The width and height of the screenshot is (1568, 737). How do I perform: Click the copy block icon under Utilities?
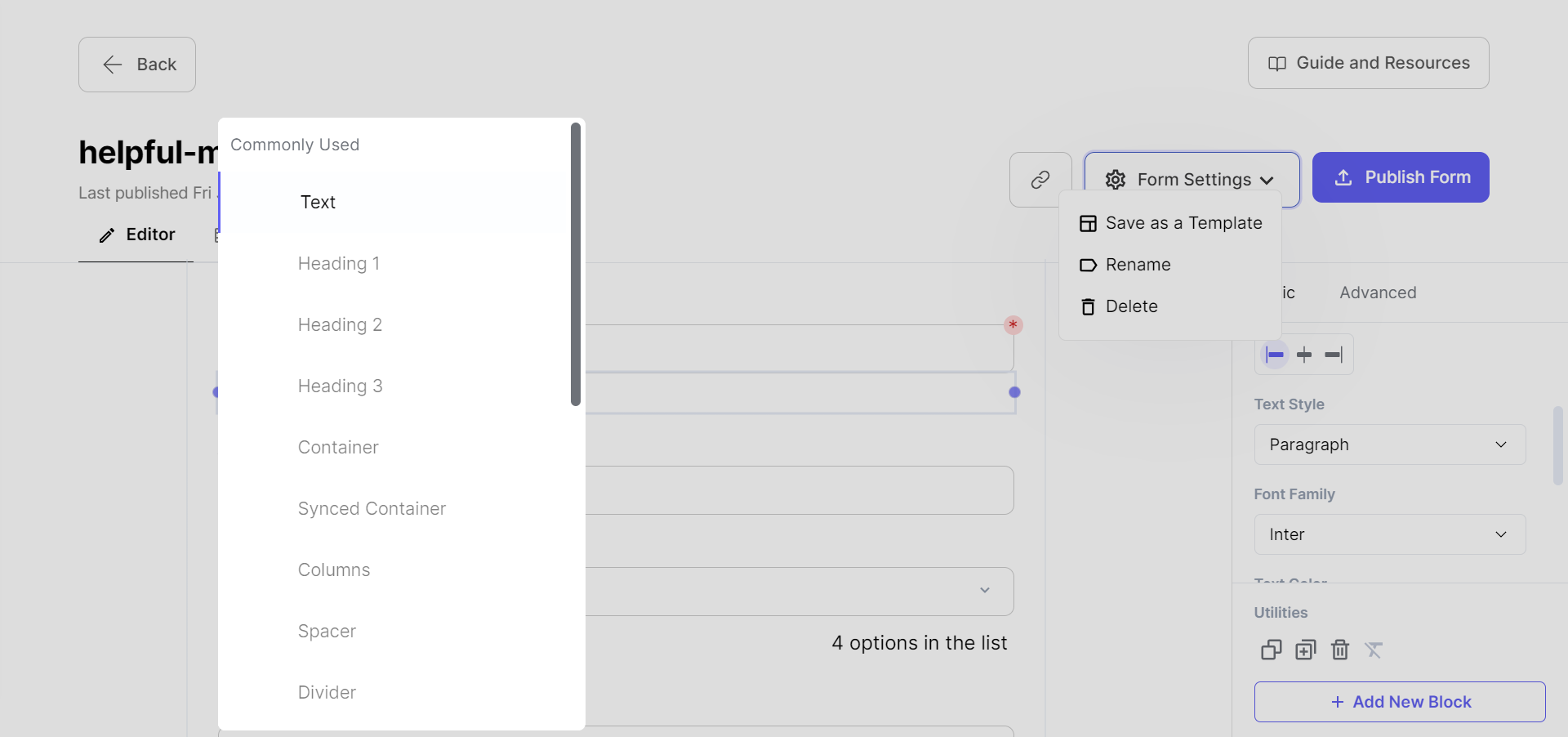point(1270,650)
